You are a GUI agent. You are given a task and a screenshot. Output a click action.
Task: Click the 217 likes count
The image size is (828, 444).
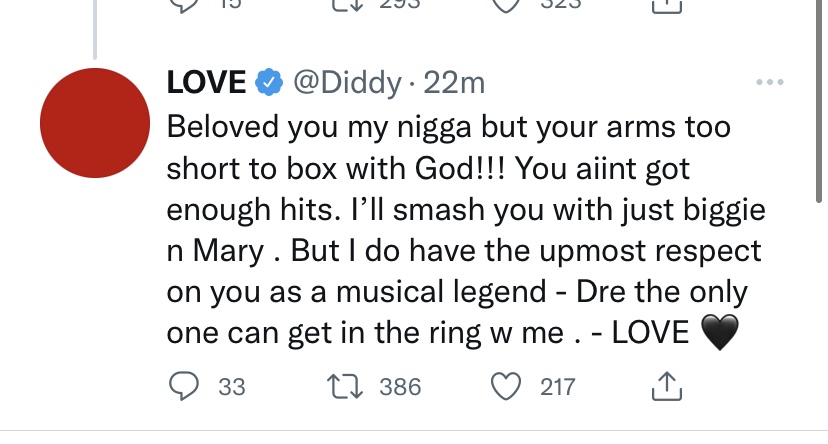[557, 387]
